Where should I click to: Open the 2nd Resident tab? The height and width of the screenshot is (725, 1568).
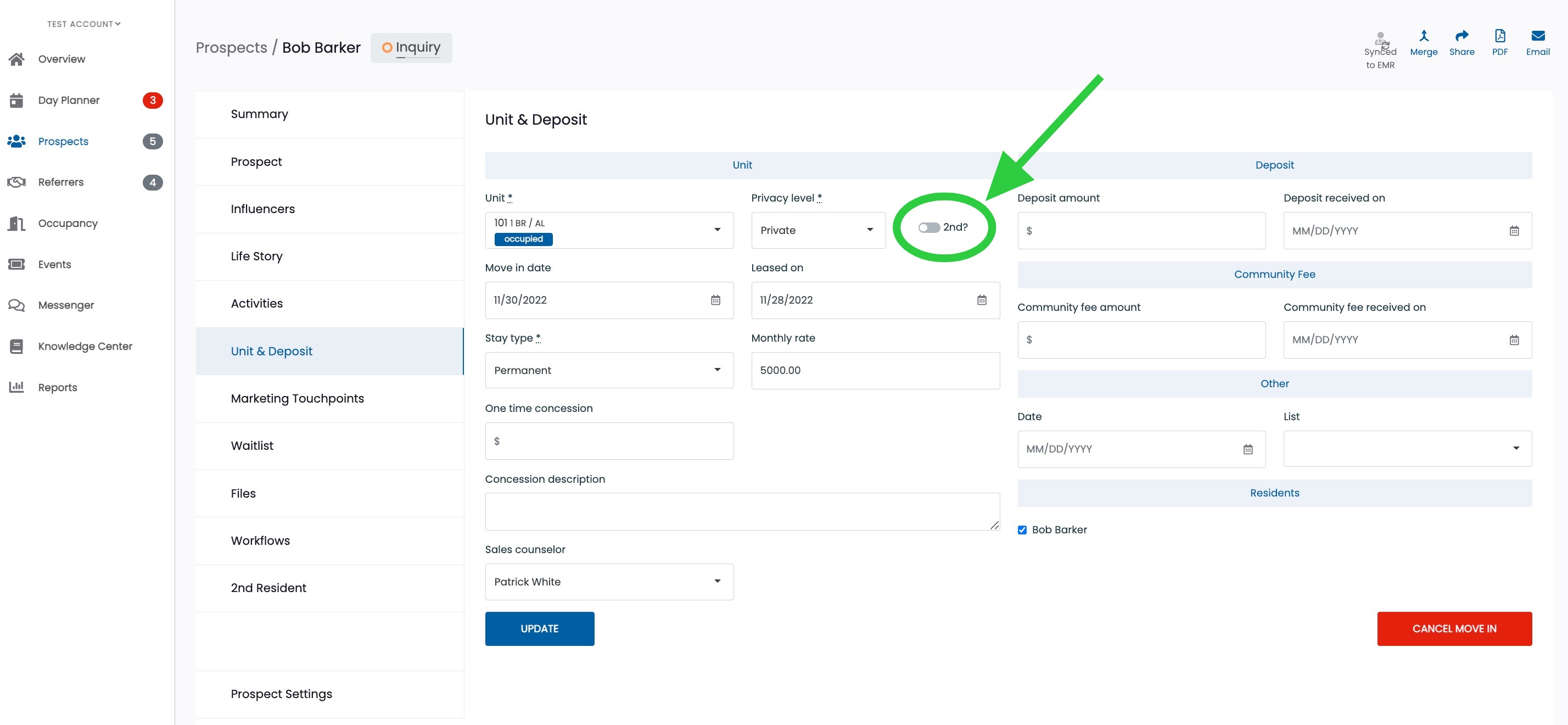329,588
